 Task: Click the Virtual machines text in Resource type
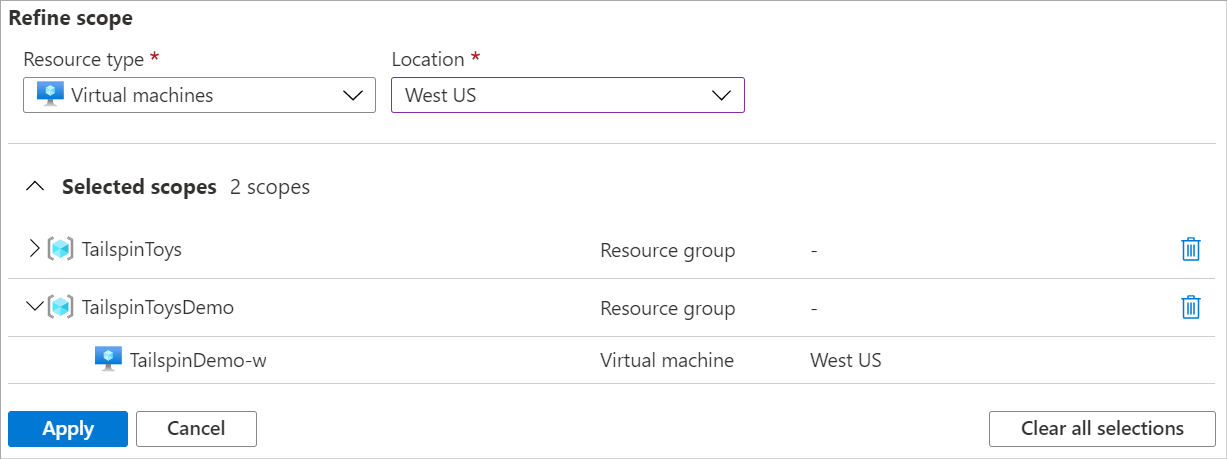(x=142, y=95)
